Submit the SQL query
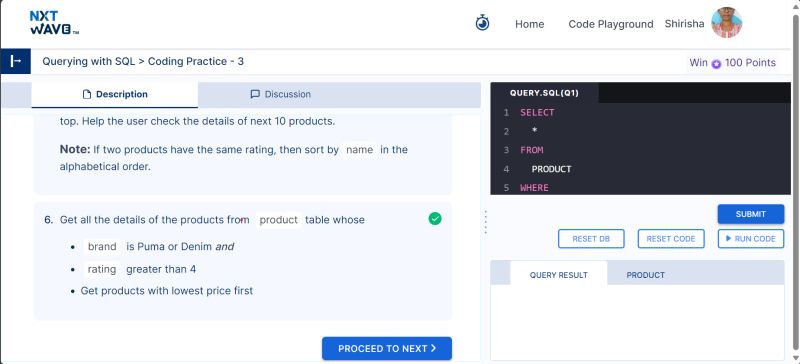The image size is (800, 364). [751, 214]
